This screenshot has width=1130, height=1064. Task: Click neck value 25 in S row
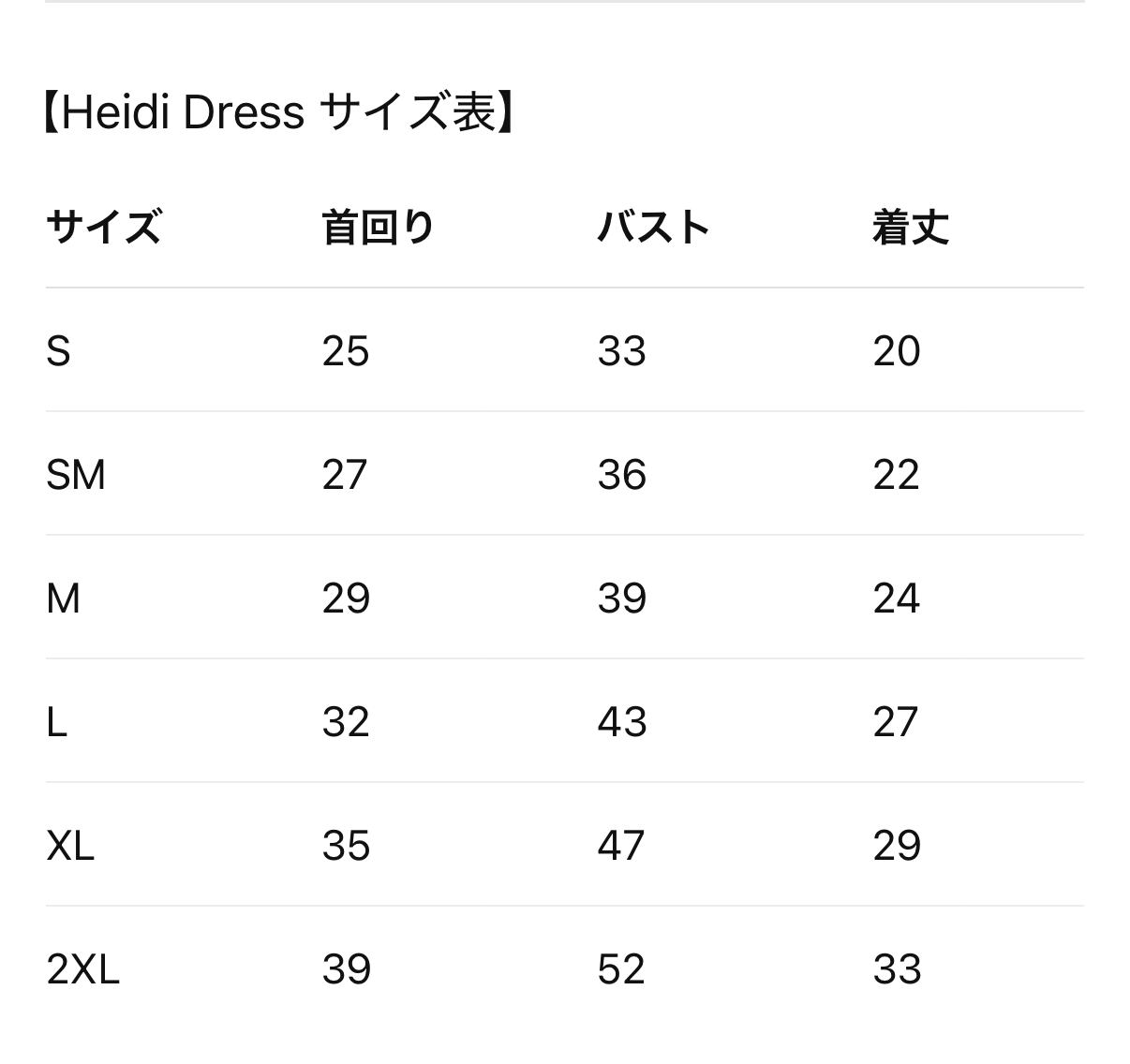346,351
